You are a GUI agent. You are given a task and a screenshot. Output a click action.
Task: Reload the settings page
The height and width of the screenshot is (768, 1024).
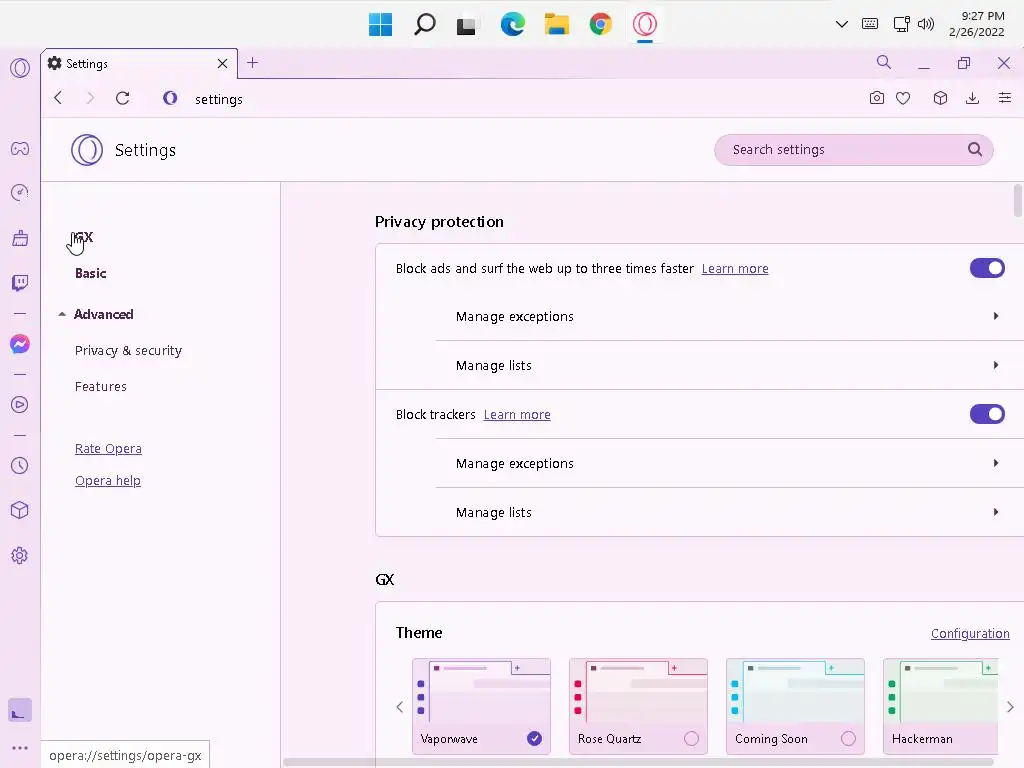(122, 98)
